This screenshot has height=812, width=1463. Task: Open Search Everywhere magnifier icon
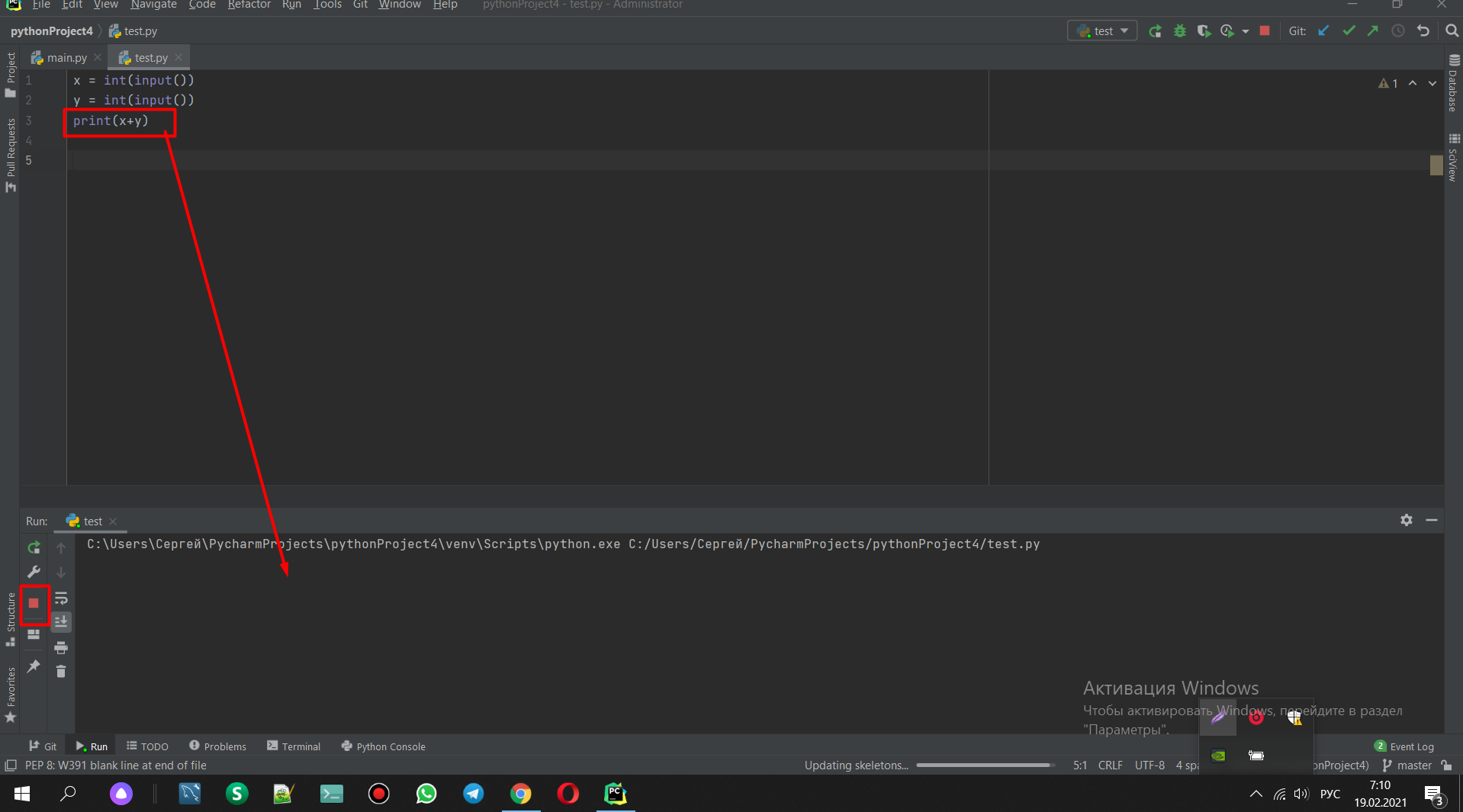(x=1452, y=31)
